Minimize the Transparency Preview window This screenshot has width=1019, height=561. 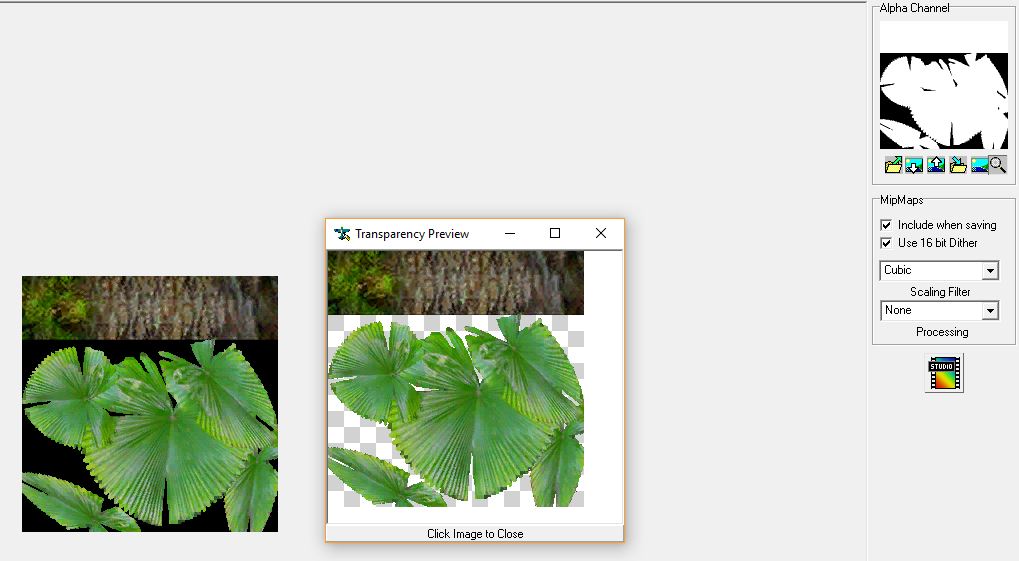[510, 234]
